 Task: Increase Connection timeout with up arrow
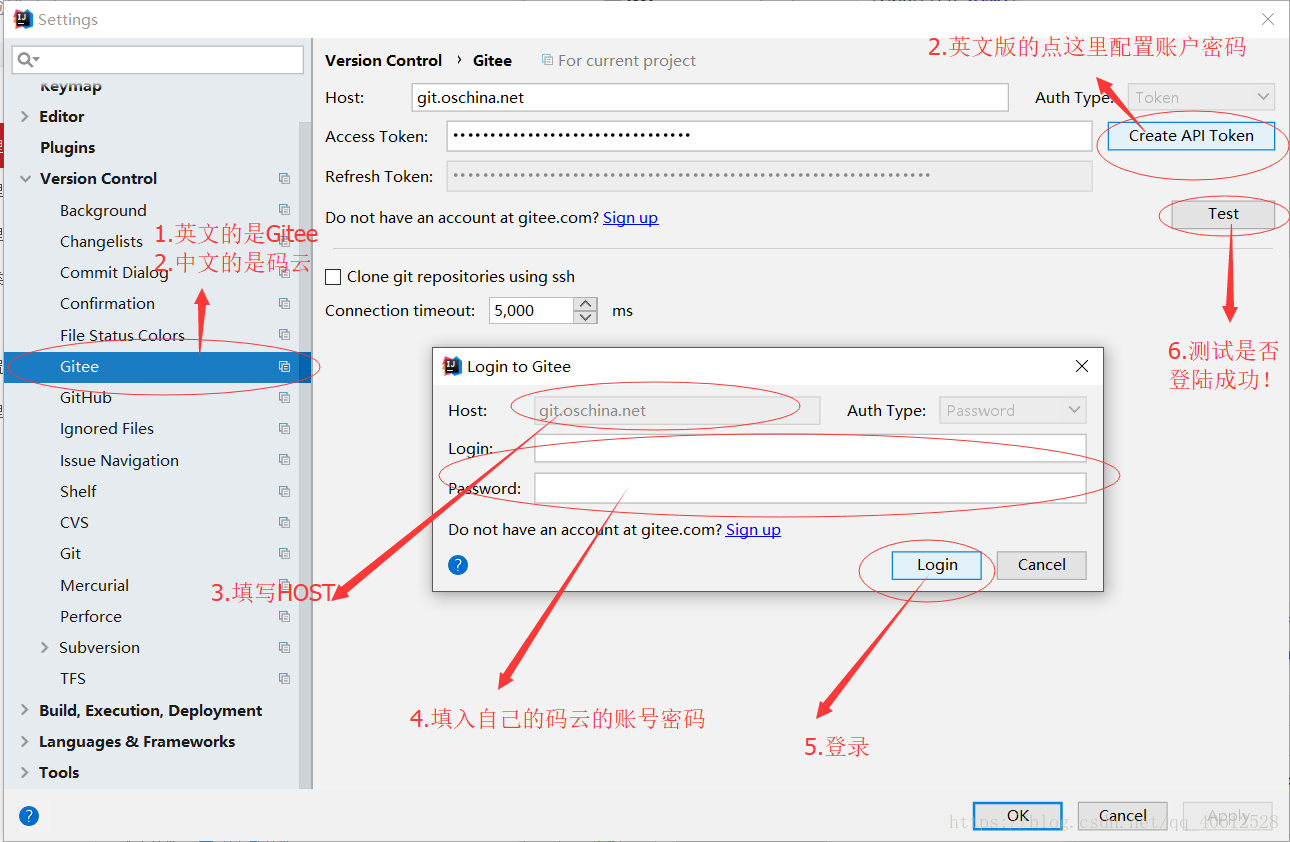pos(585,304)
